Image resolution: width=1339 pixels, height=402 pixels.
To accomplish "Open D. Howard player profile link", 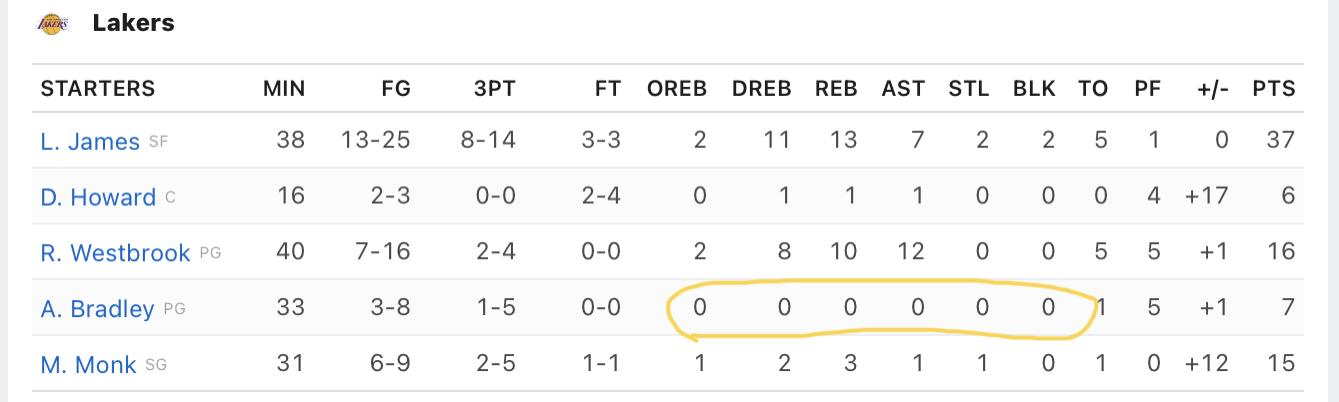I will click(x=98, y=197).
